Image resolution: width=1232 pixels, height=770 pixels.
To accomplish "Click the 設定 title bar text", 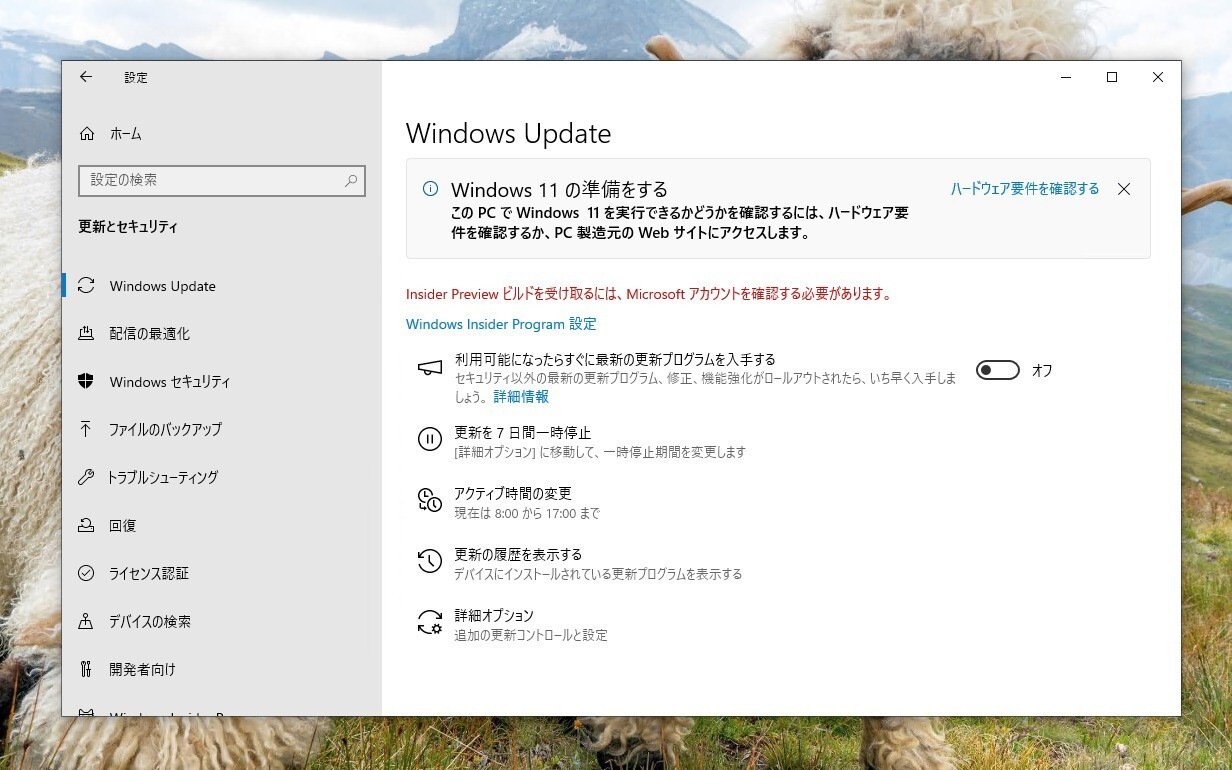I will coord(136,78).
